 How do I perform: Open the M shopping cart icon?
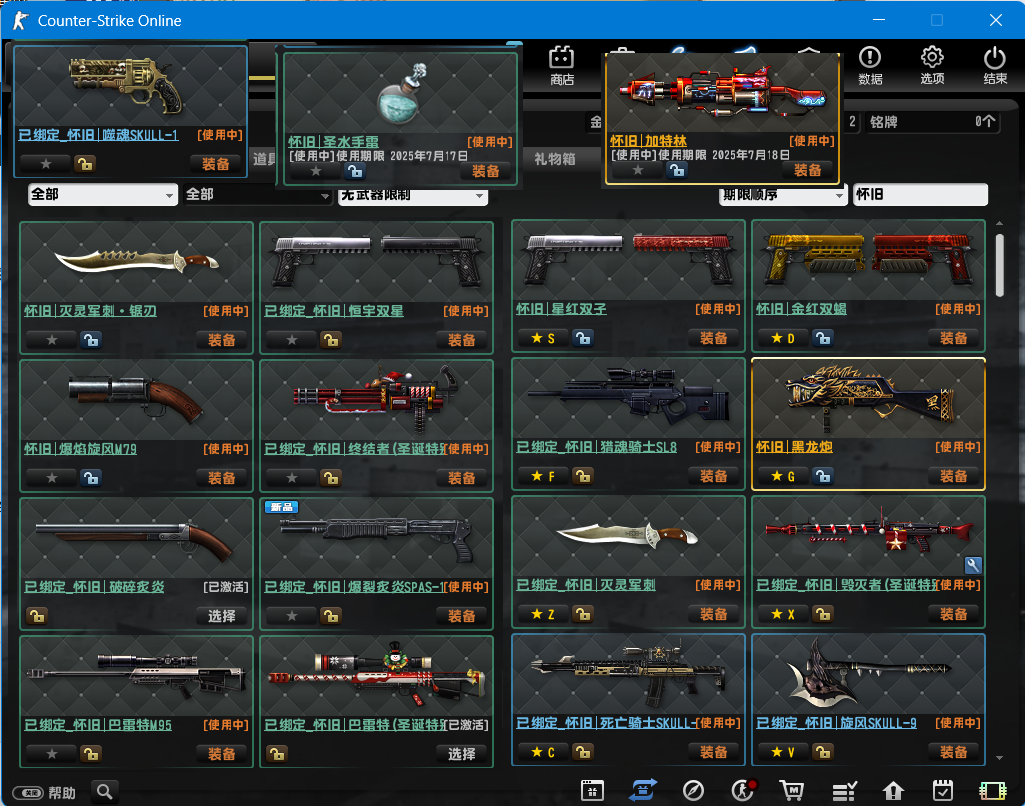coord(792,791)
